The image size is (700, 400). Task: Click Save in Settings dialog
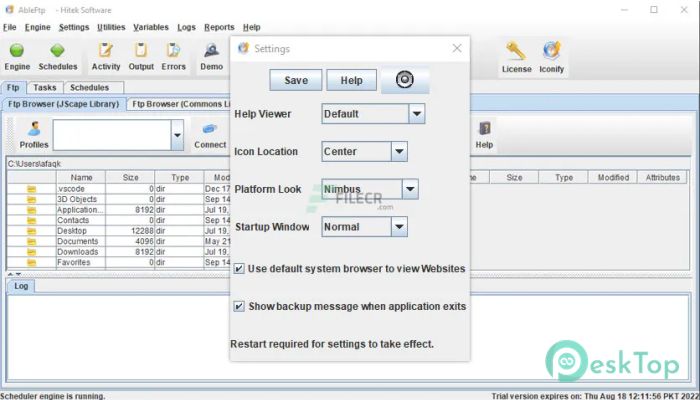[x=296, y=80]
